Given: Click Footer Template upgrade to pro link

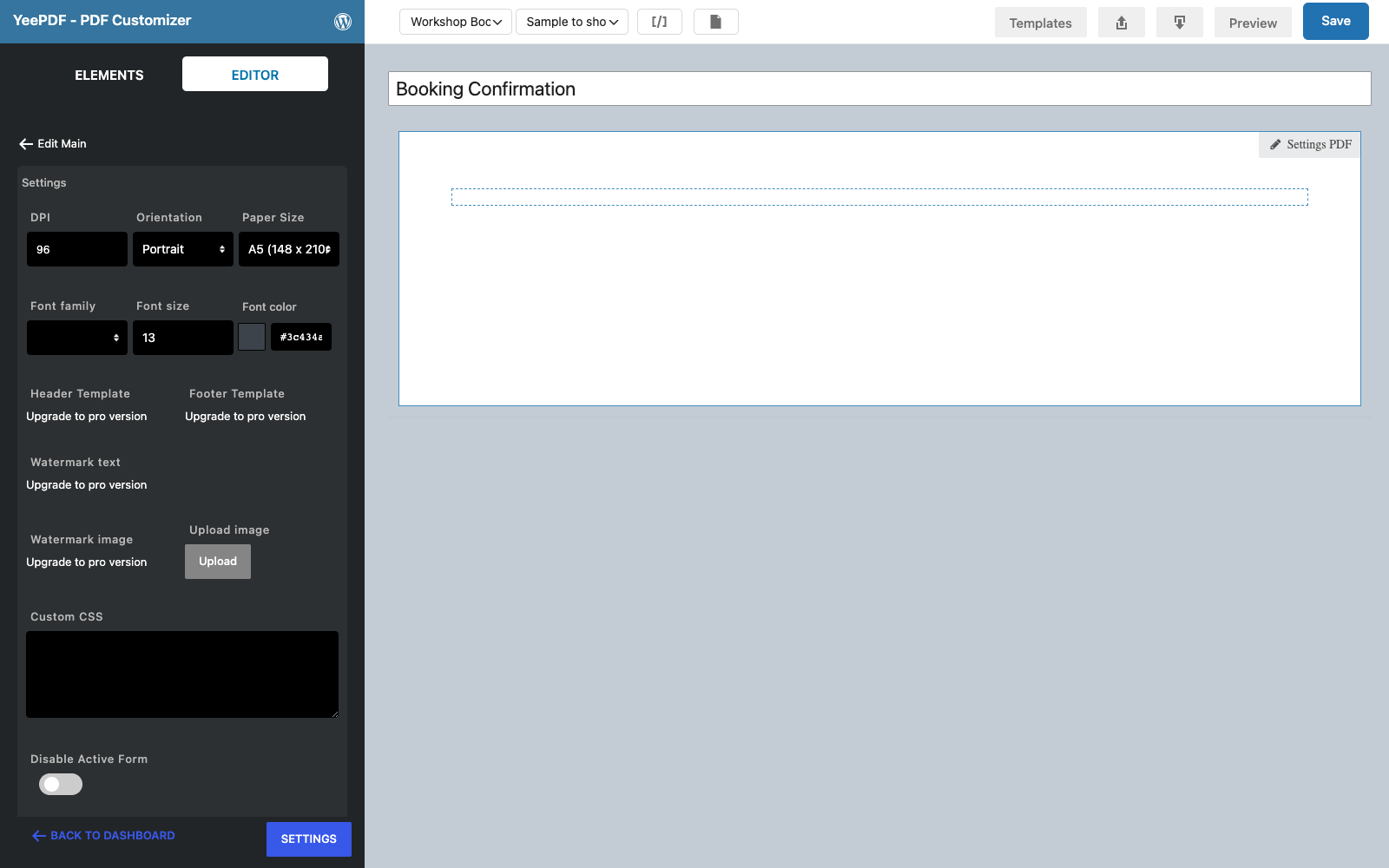Looking at the screenshot, I should tap(246, 417).
